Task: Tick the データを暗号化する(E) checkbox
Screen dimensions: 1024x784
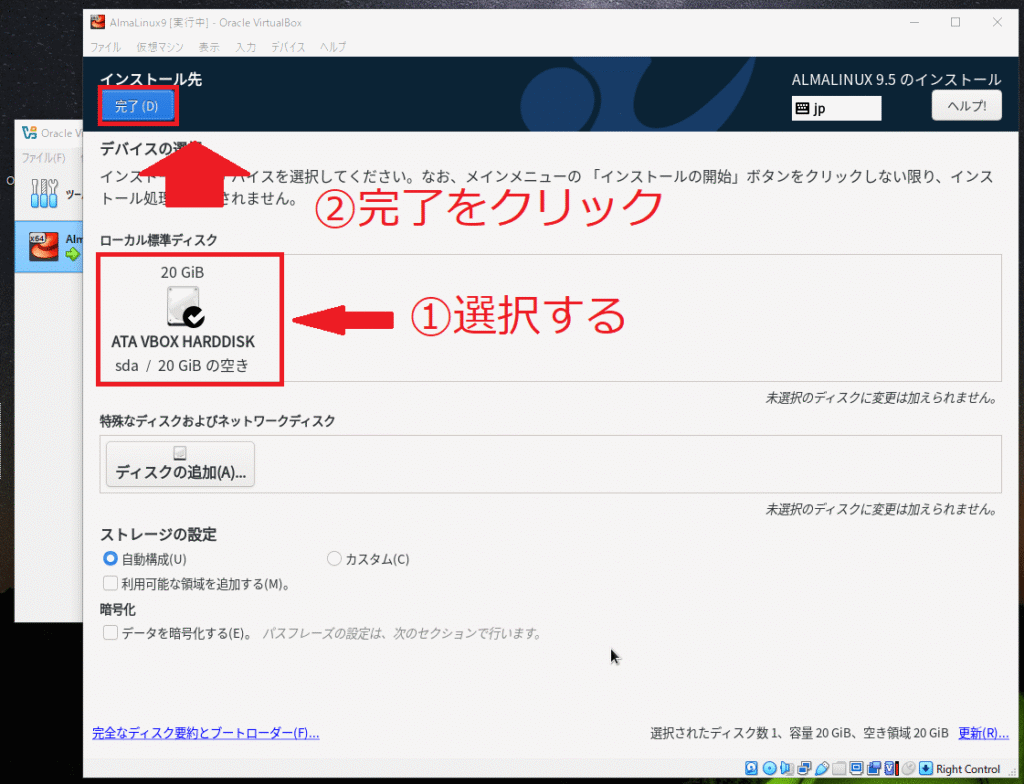Action: coord(110,632)
